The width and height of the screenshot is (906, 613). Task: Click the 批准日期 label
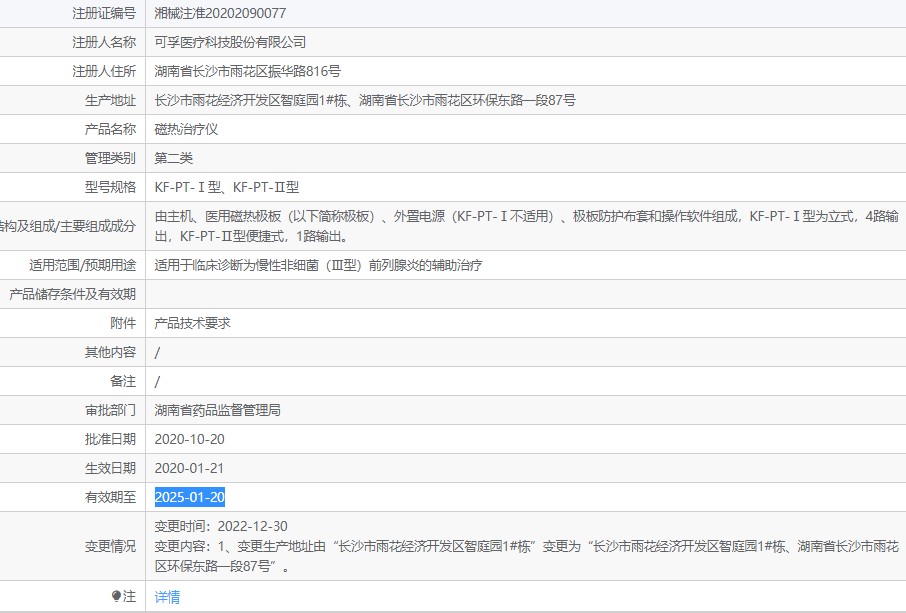click(x=110, y=439)
